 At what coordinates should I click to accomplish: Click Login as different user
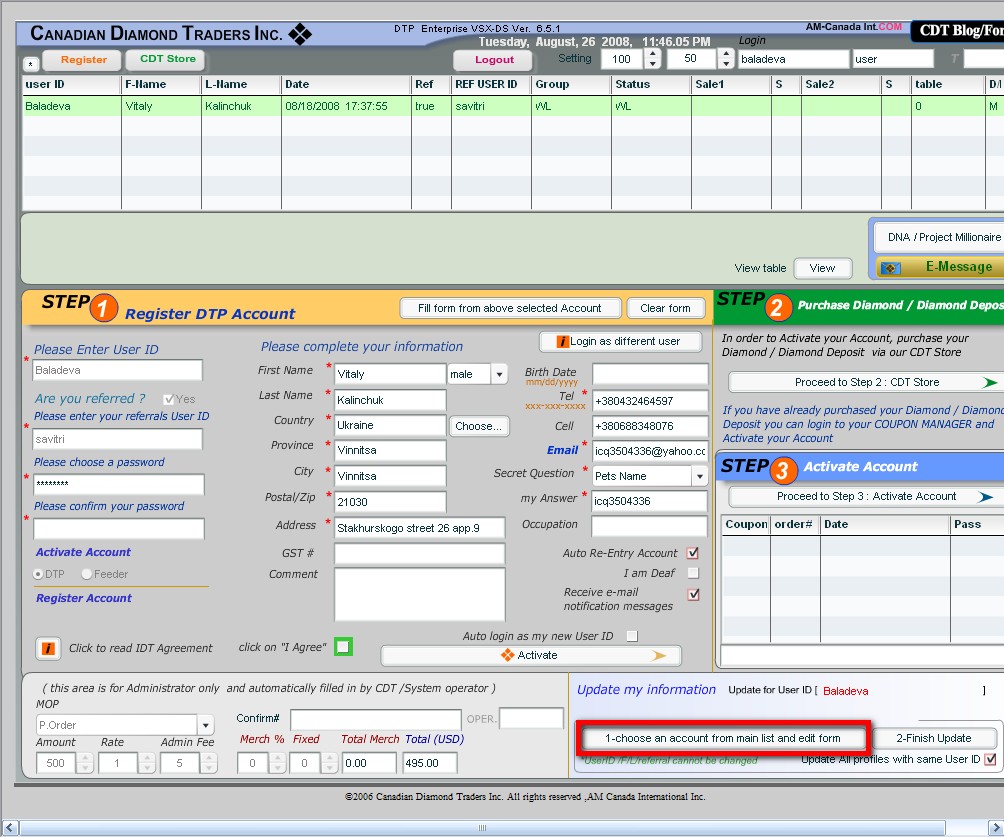[620, 341]
